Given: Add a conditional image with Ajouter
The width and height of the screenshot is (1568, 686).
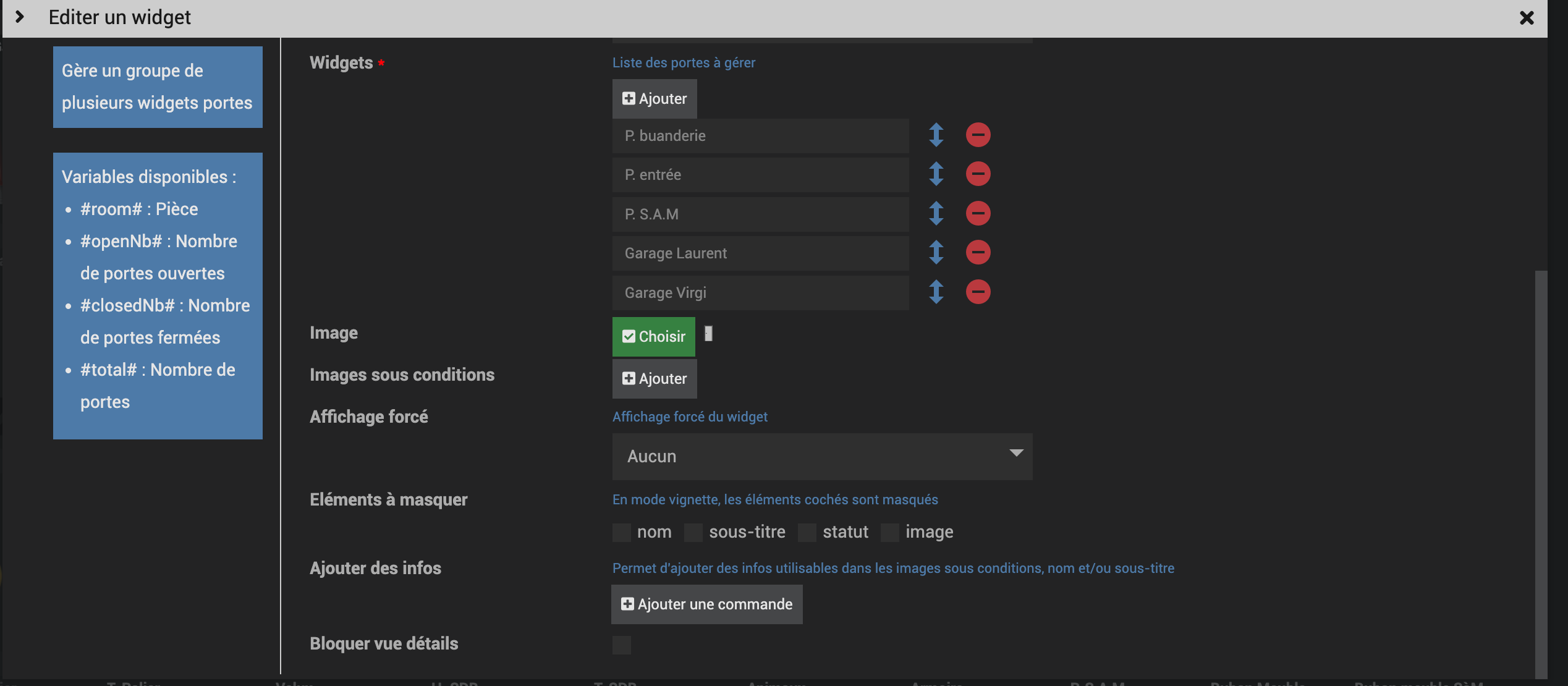Looking at the screenshot, I should tap(654, 378).
